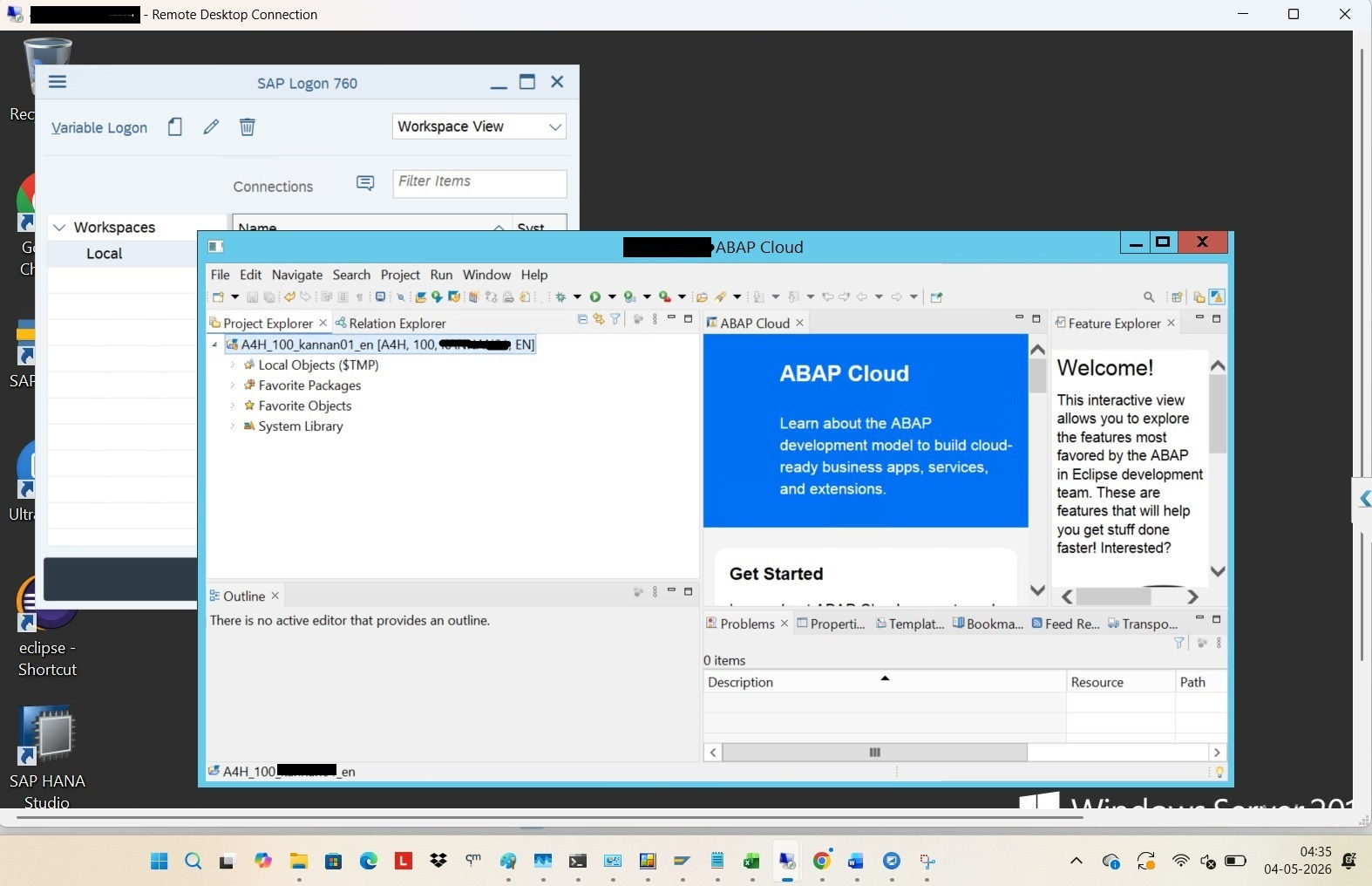Screen dimensions: 1372x886
Task: Expand the System Library node
Action: [x=233, y=426]
